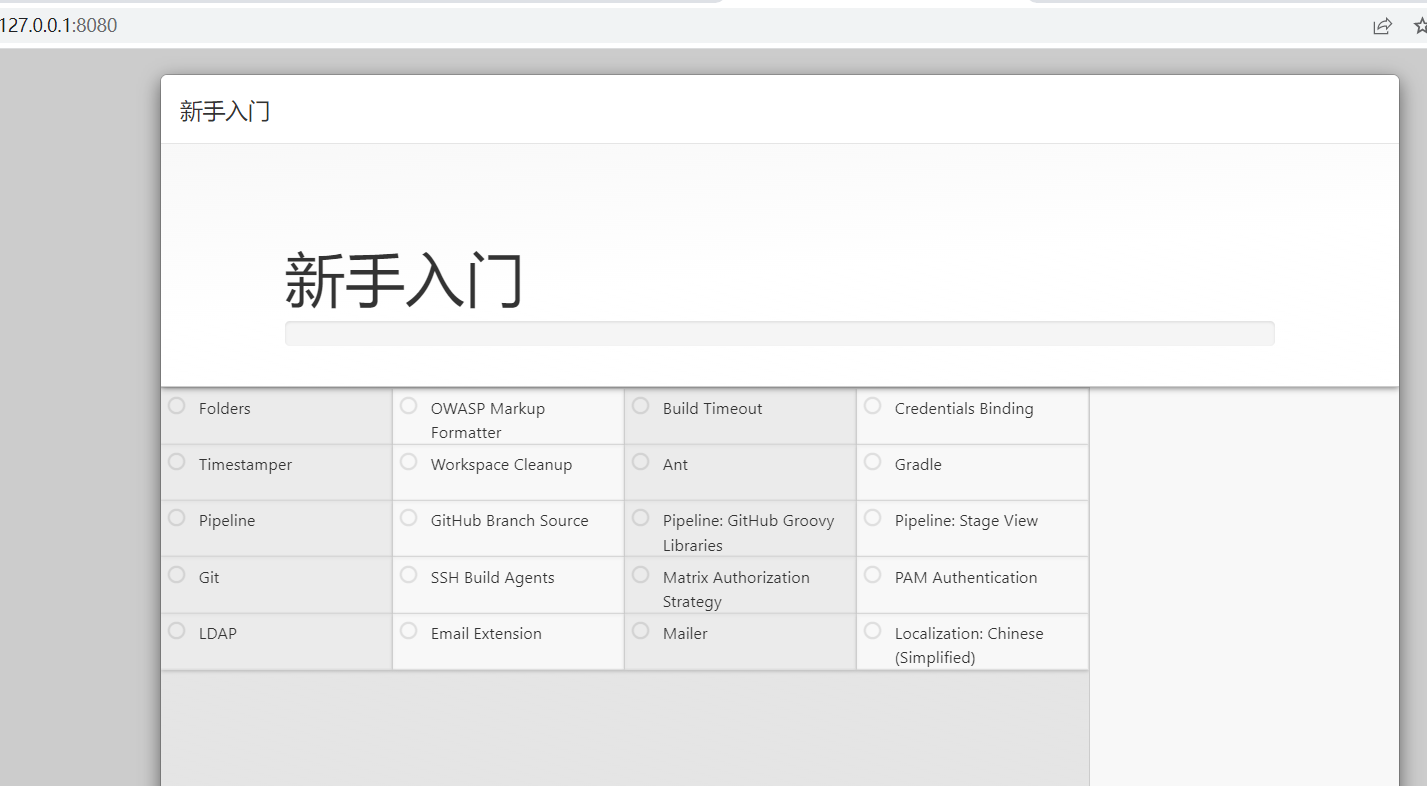Click the large 新手入门 heading
Screen dimensions: 1427x786
click(404, 280)
